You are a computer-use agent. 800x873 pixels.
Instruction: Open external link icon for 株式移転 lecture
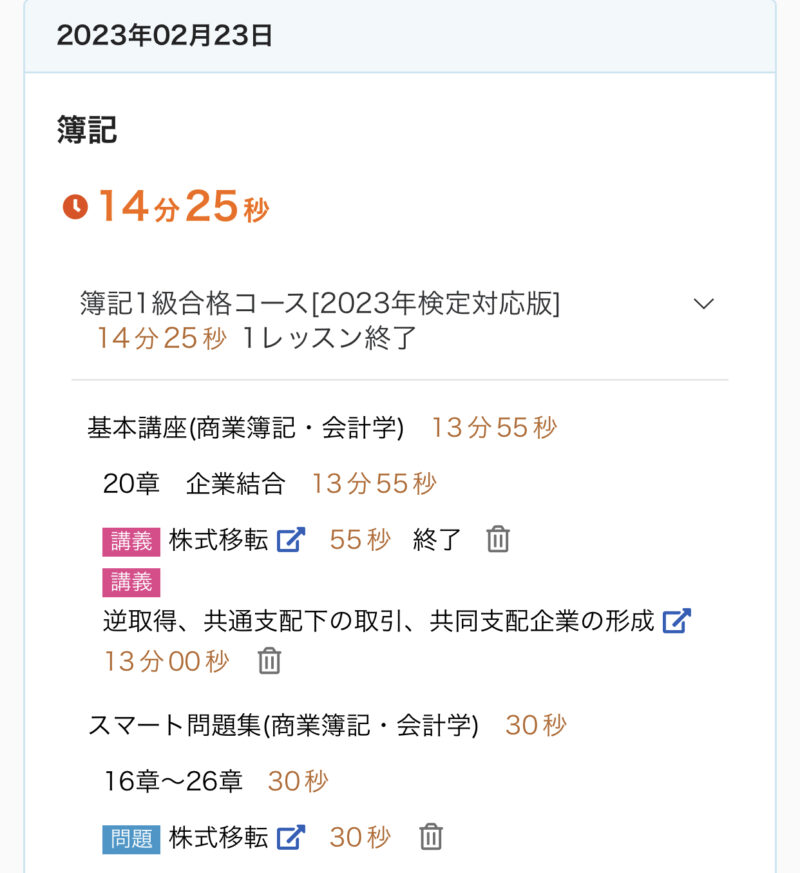coord(290,540)
